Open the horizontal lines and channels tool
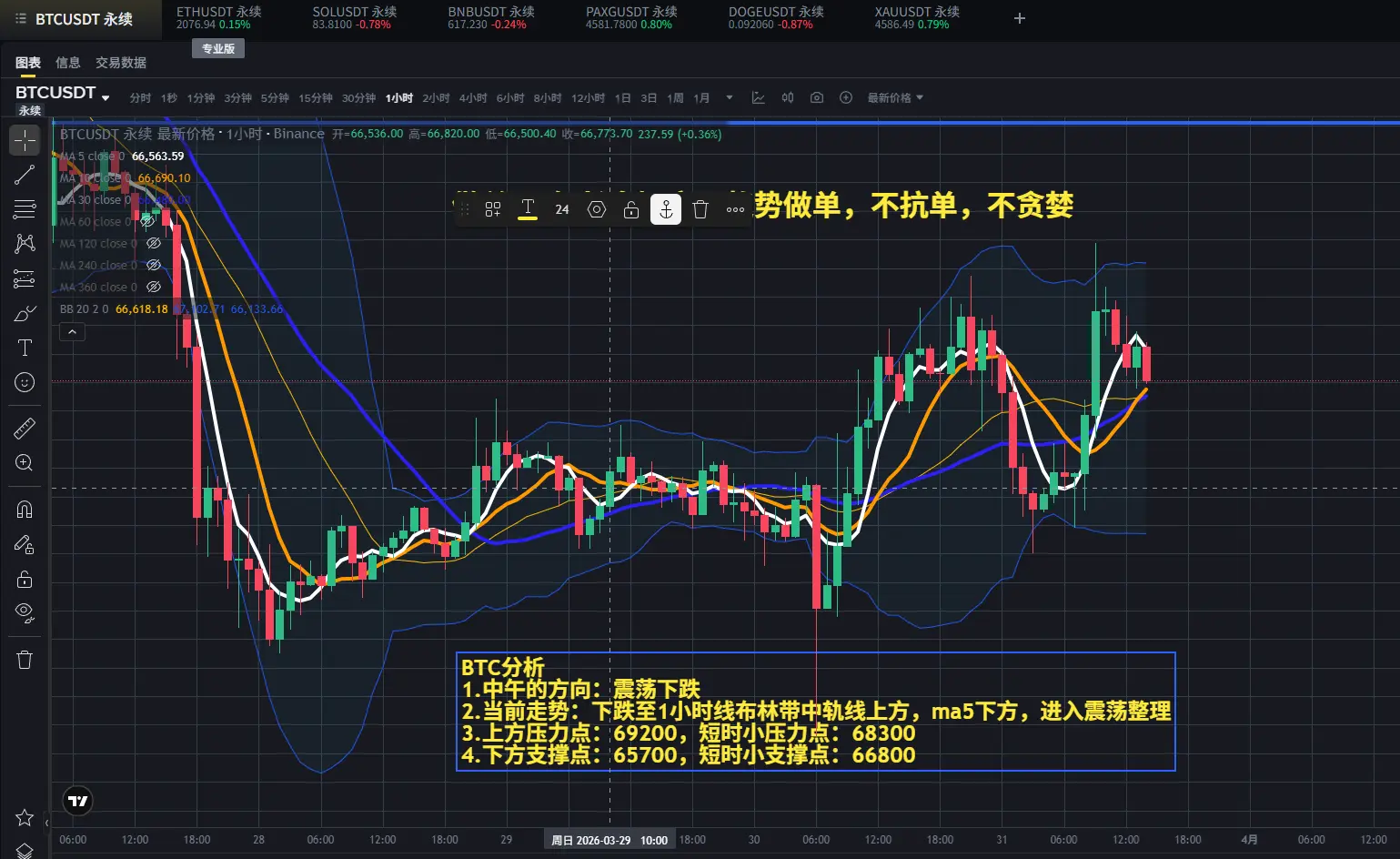 point(25,209)
